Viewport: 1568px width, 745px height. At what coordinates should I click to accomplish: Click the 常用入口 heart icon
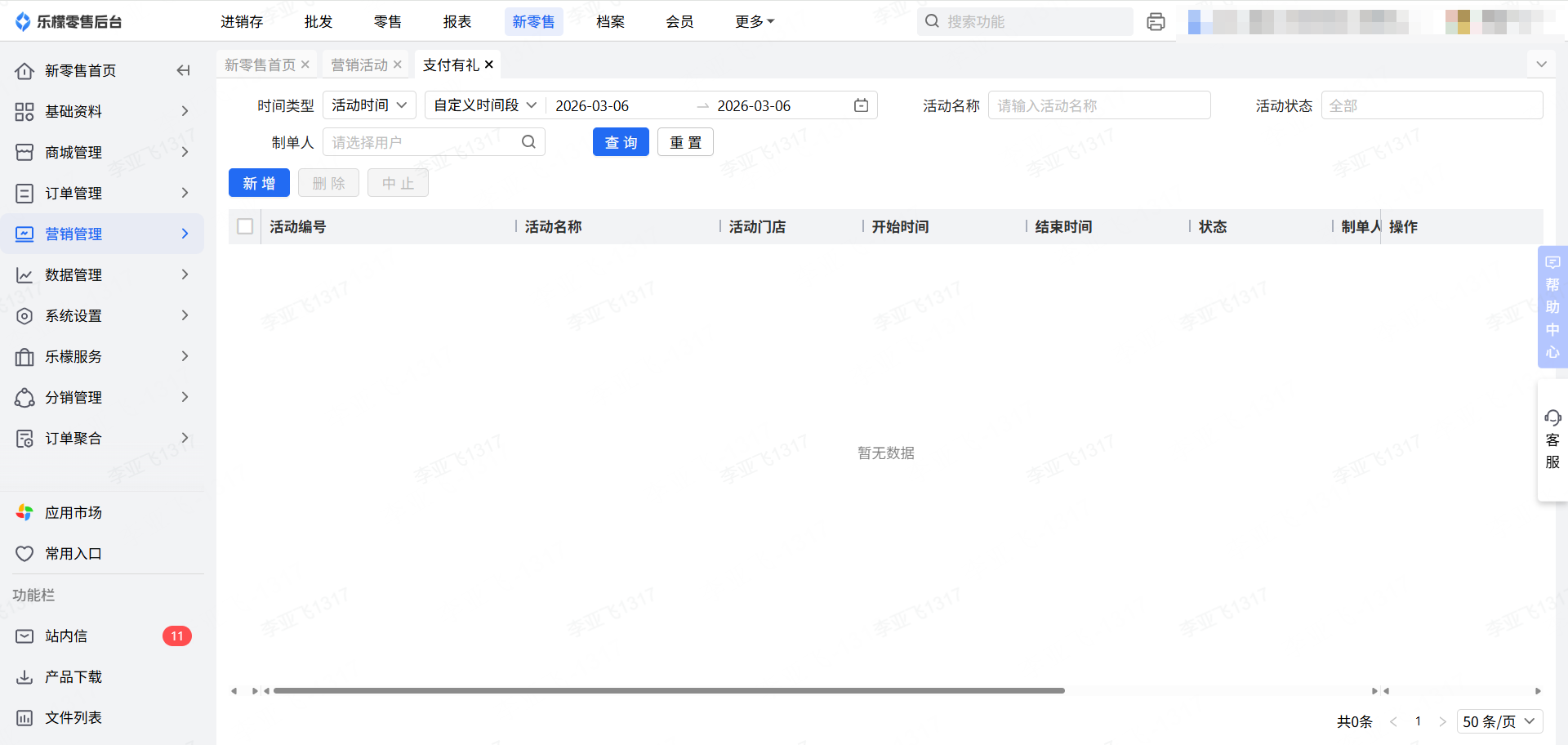pos(24,554)
